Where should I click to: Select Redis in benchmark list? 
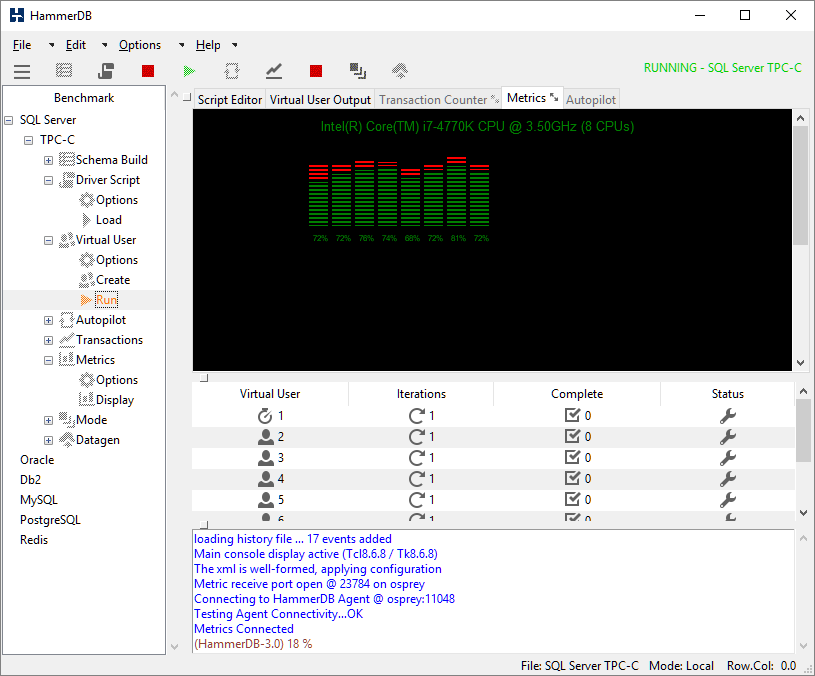[x=34, y=540]
